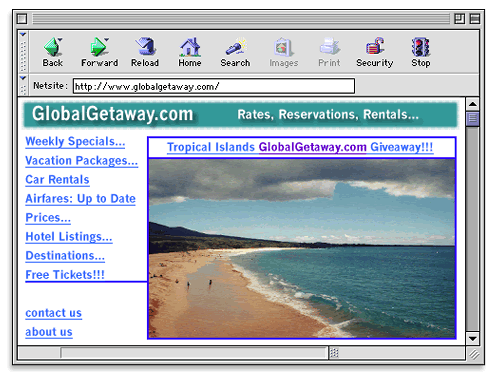498x375 pixels.
Task: Click the vertical scrollbar thumb
Action: click(x=472, y=119)
